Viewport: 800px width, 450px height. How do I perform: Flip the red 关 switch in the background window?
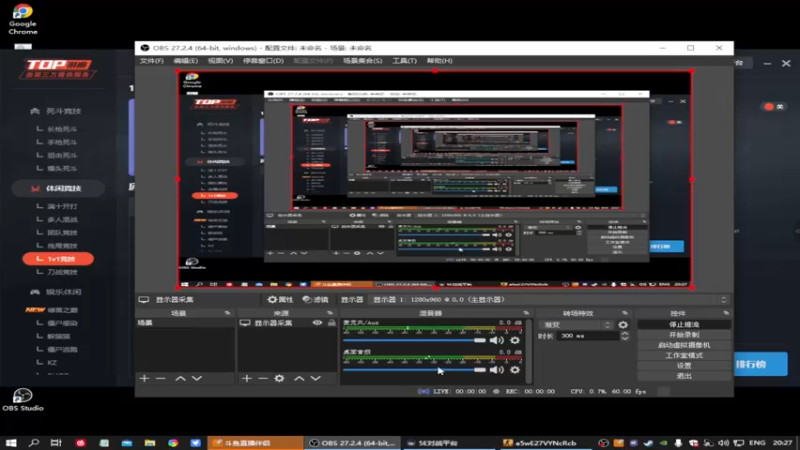774,106
